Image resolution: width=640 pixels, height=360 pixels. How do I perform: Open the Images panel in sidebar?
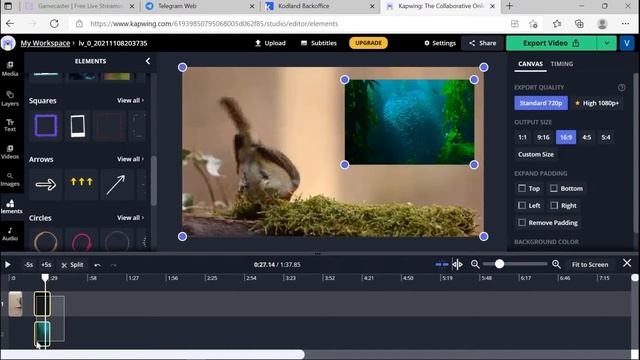(10, 179)
